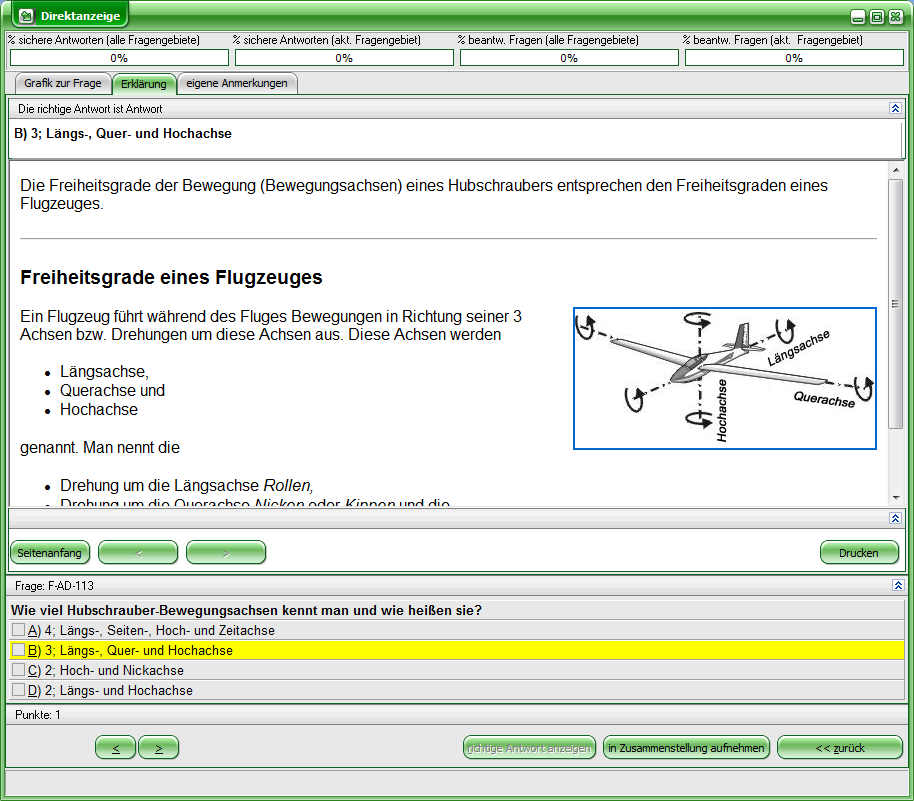Maximize the Direktanzeige window

click(x=877, y=17)
